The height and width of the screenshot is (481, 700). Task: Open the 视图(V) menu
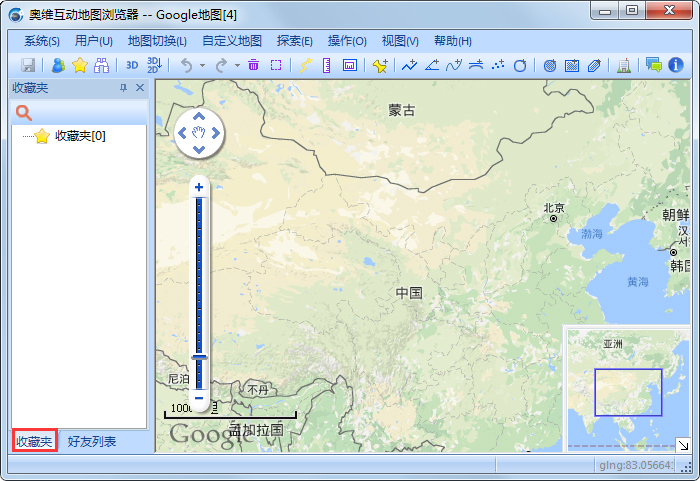400,41
